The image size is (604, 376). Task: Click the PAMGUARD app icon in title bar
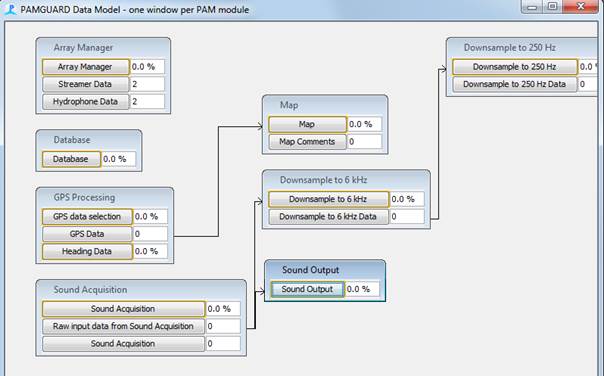(x=10, y=9)
